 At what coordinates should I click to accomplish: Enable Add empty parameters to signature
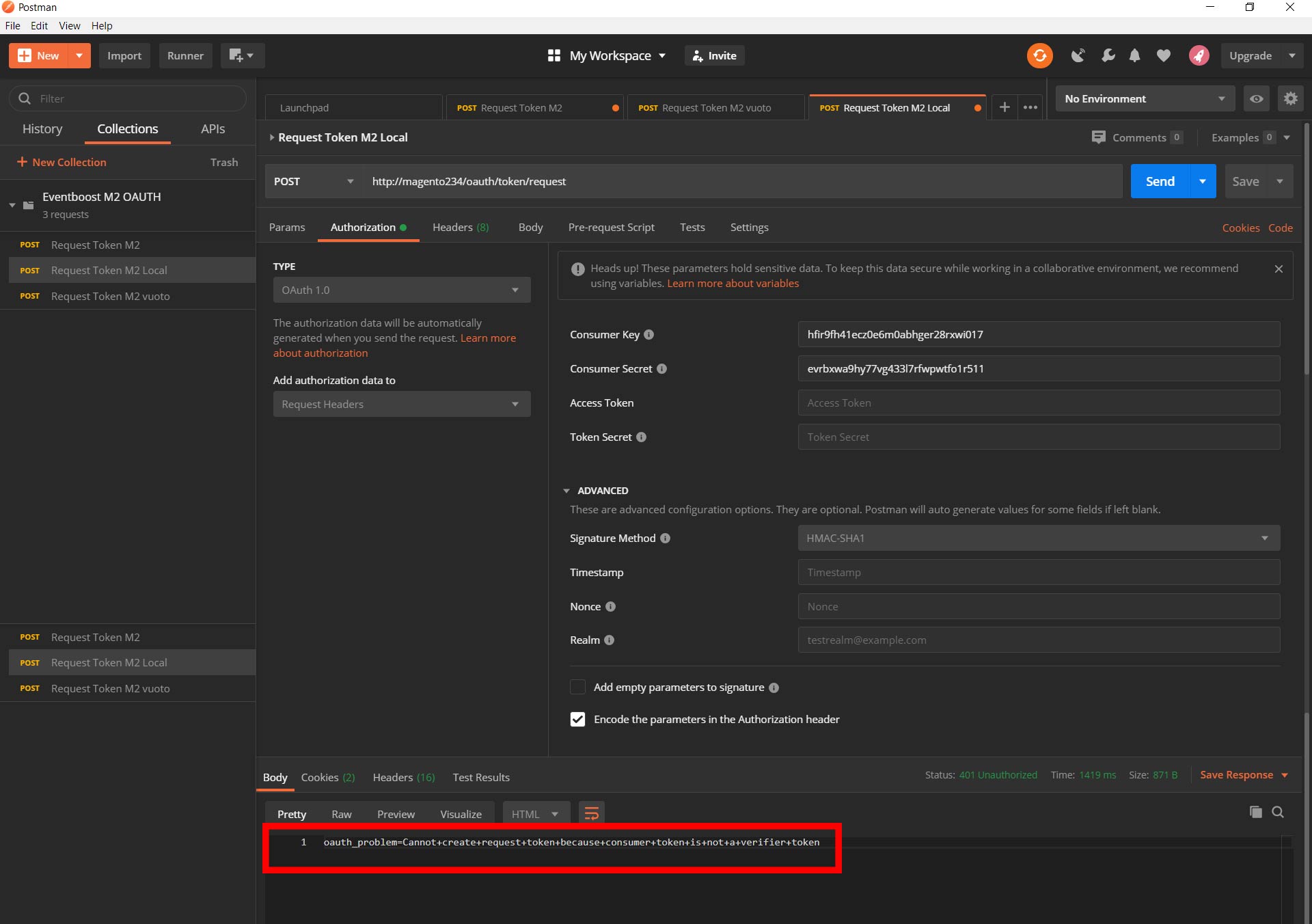pyautogui.click(x=577, y=687)
